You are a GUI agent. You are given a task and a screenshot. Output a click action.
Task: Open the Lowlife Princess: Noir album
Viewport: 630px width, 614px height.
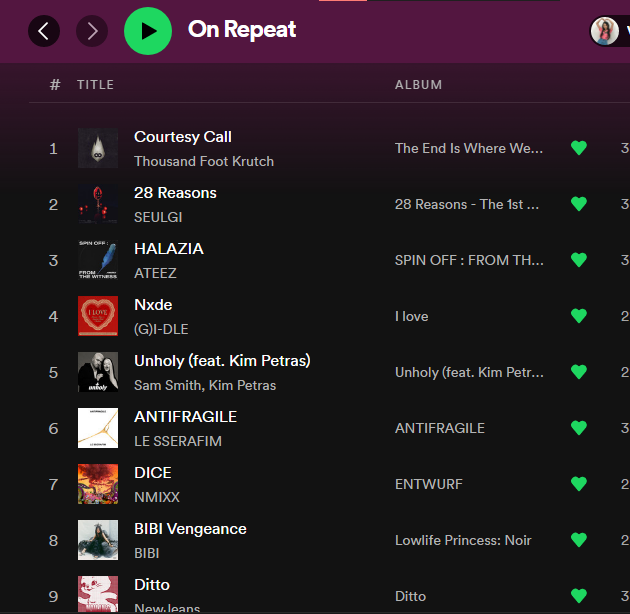click(x=463, y=540)
